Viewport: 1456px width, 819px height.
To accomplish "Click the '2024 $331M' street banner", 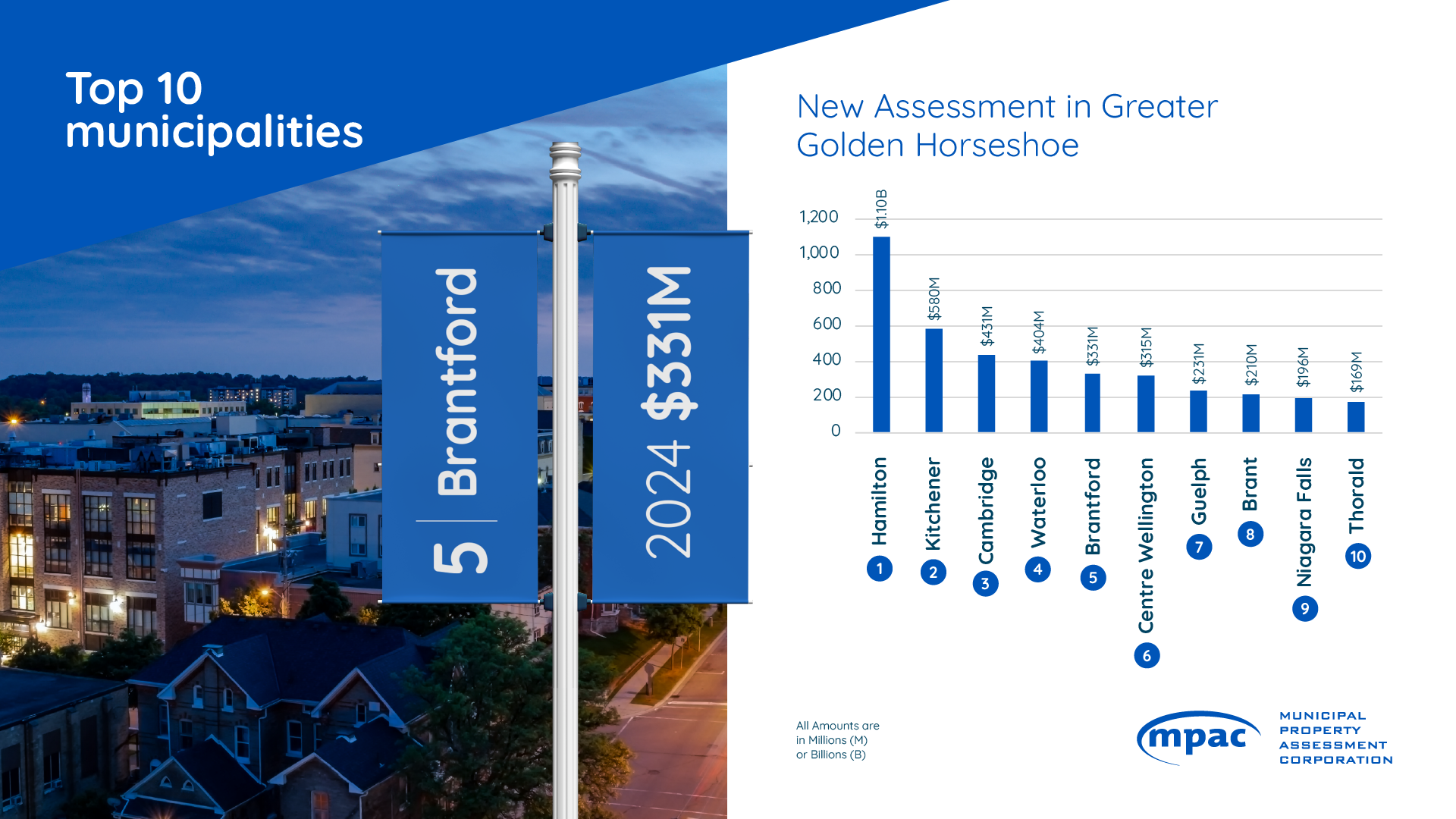I will point(670,417).
